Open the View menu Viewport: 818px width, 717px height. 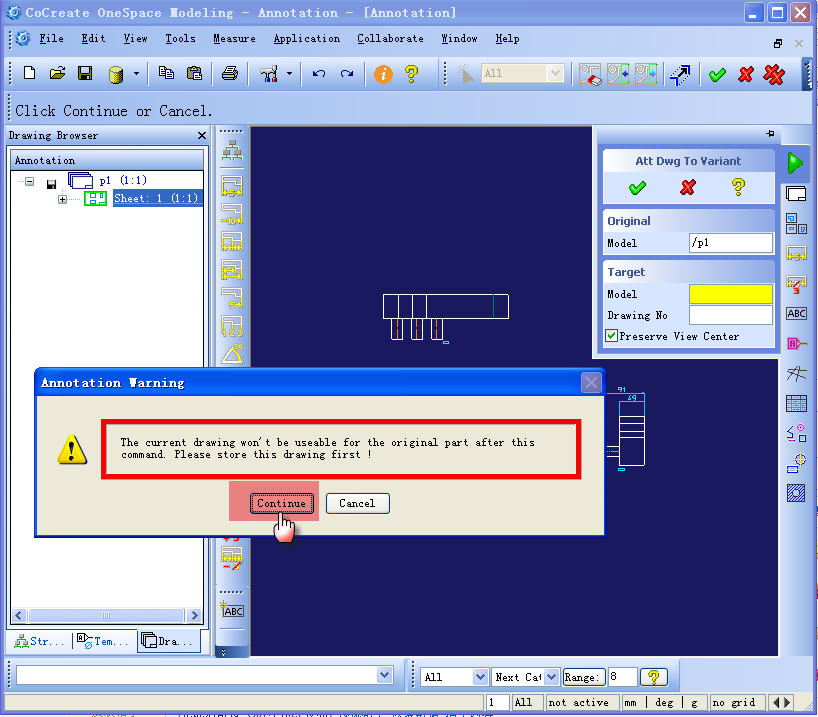pos(135,39)
